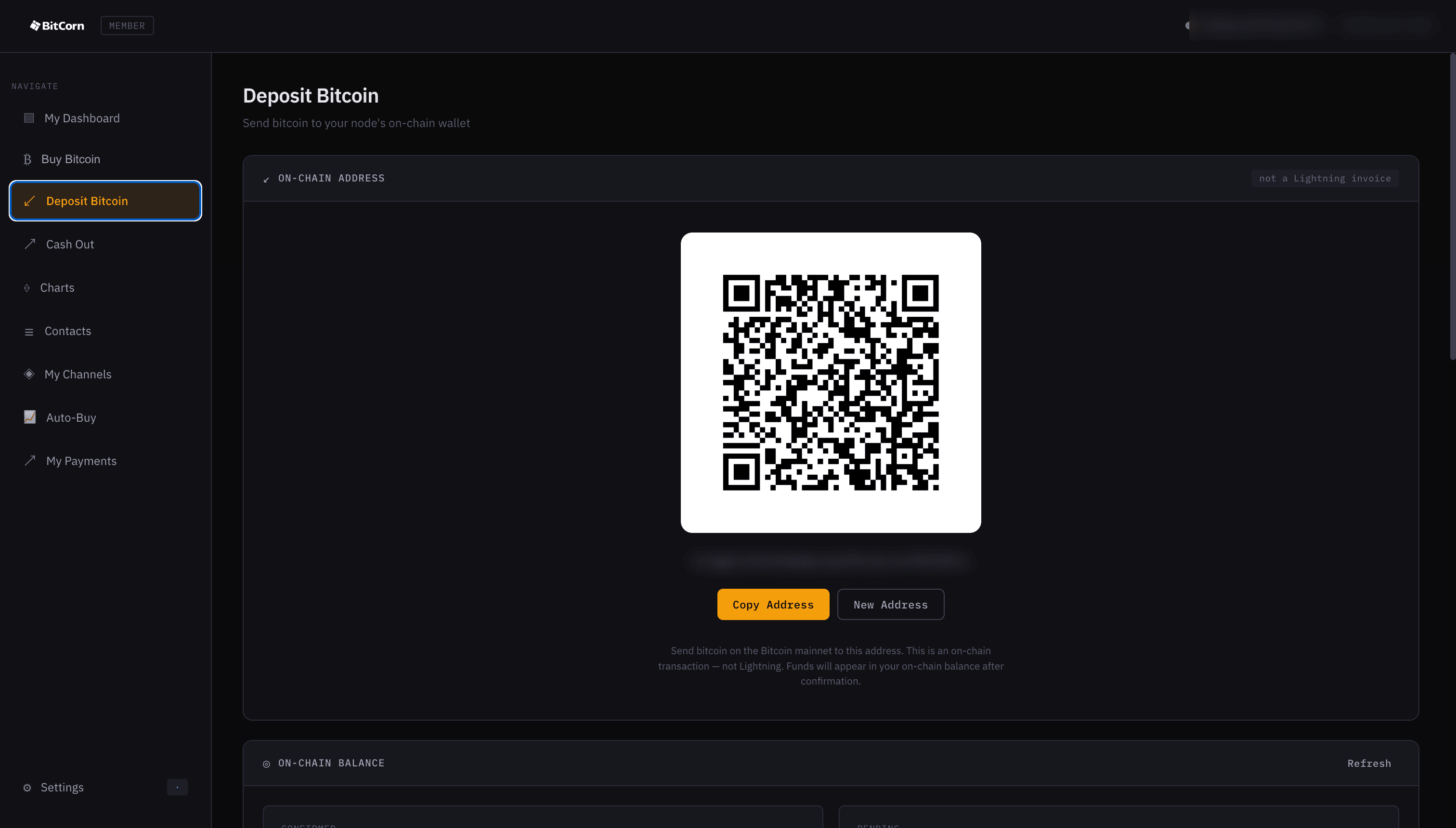
Task: Click the Charts diamond icon
Action: 27,288
